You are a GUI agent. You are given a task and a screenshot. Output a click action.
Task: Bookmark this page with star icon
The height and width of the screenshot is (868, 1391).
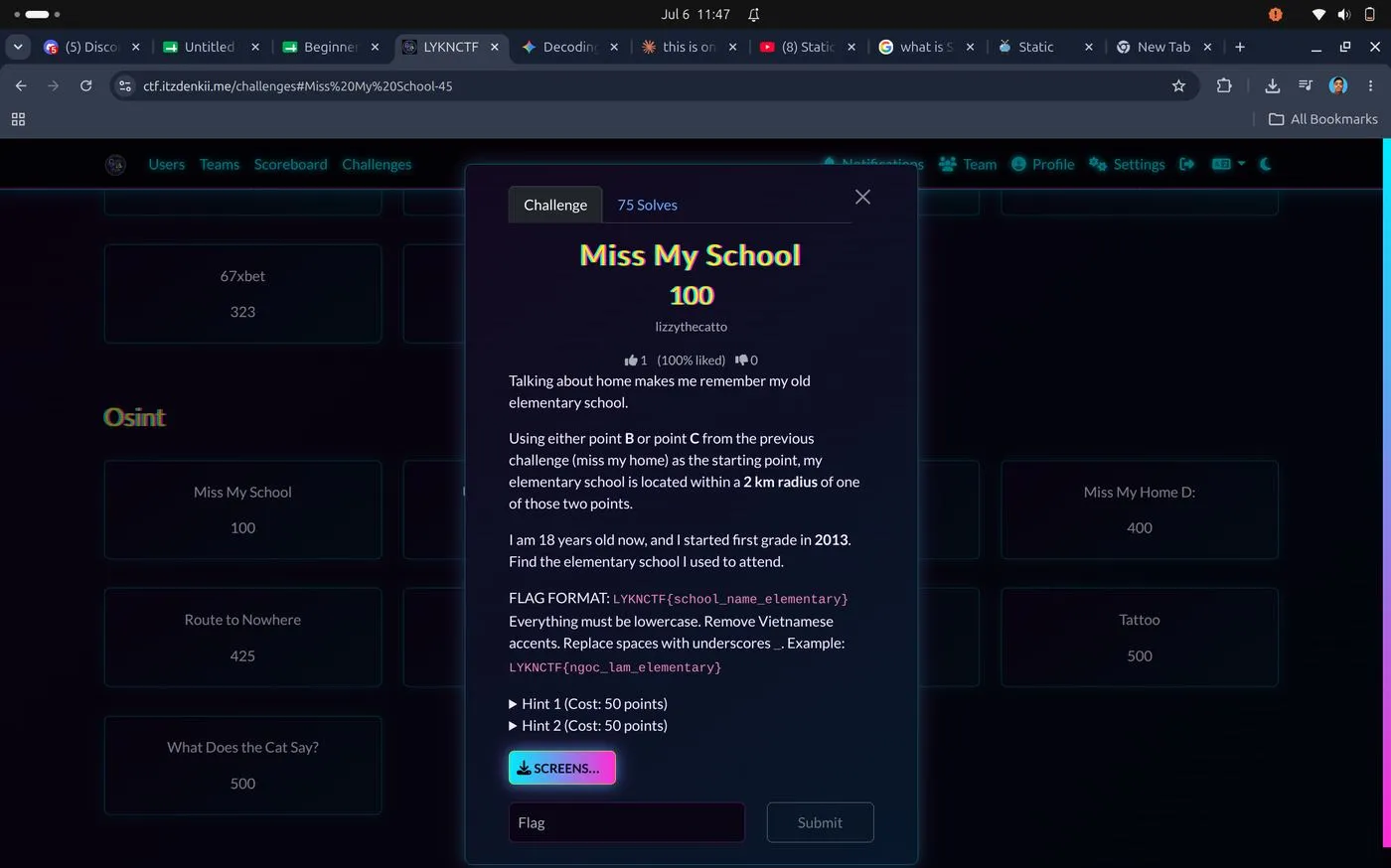point(1178,86)
